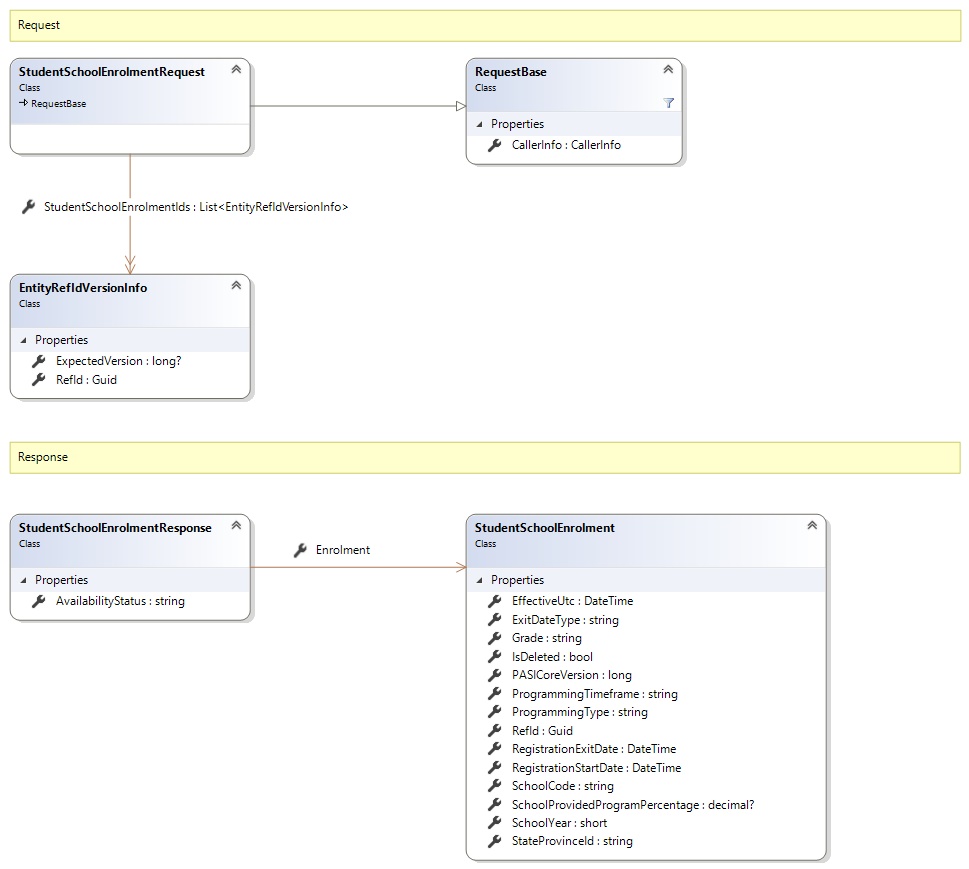Select the StudentSchoolEnrolmentResponse class title
Image resolution: width=969 pixels, height=869 pixels.
point(115,527)
